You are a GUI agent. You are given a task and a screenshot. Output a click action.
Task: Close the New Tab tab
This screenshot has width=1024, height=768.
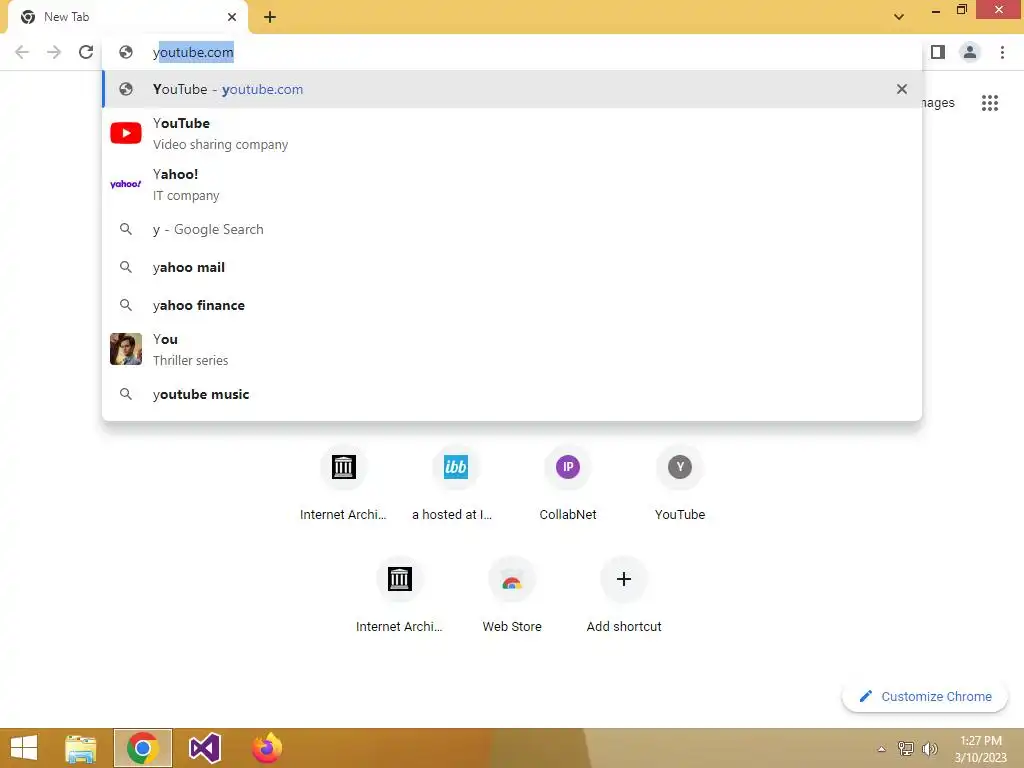(232, 17)
